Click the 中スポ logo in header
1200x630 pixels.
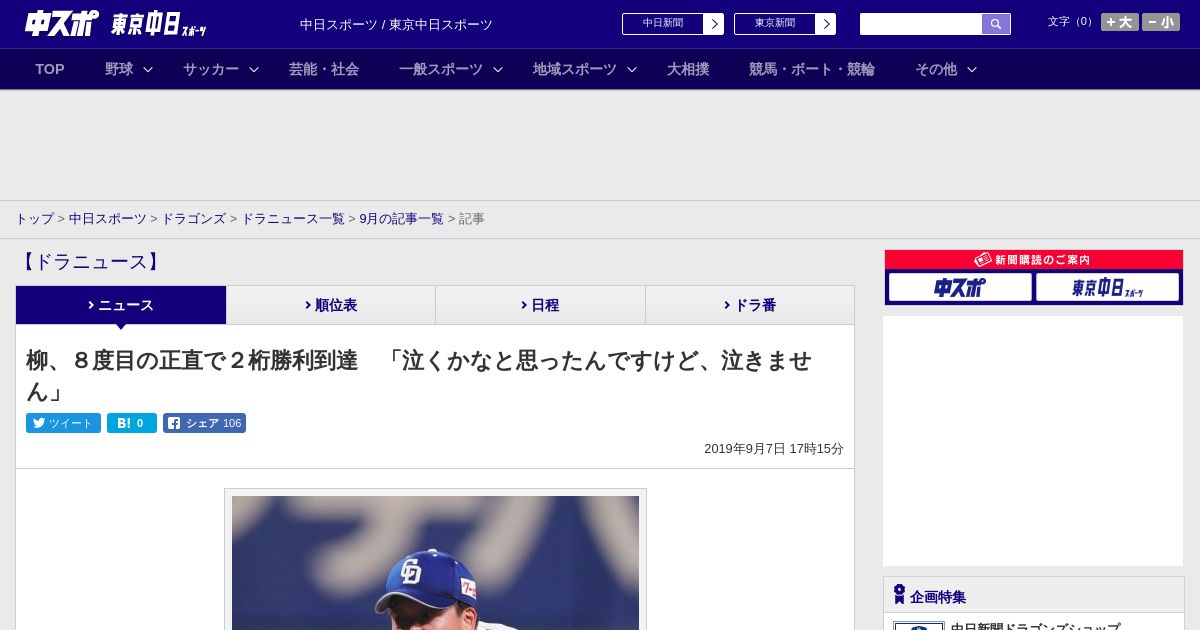[x=61, y=23]
